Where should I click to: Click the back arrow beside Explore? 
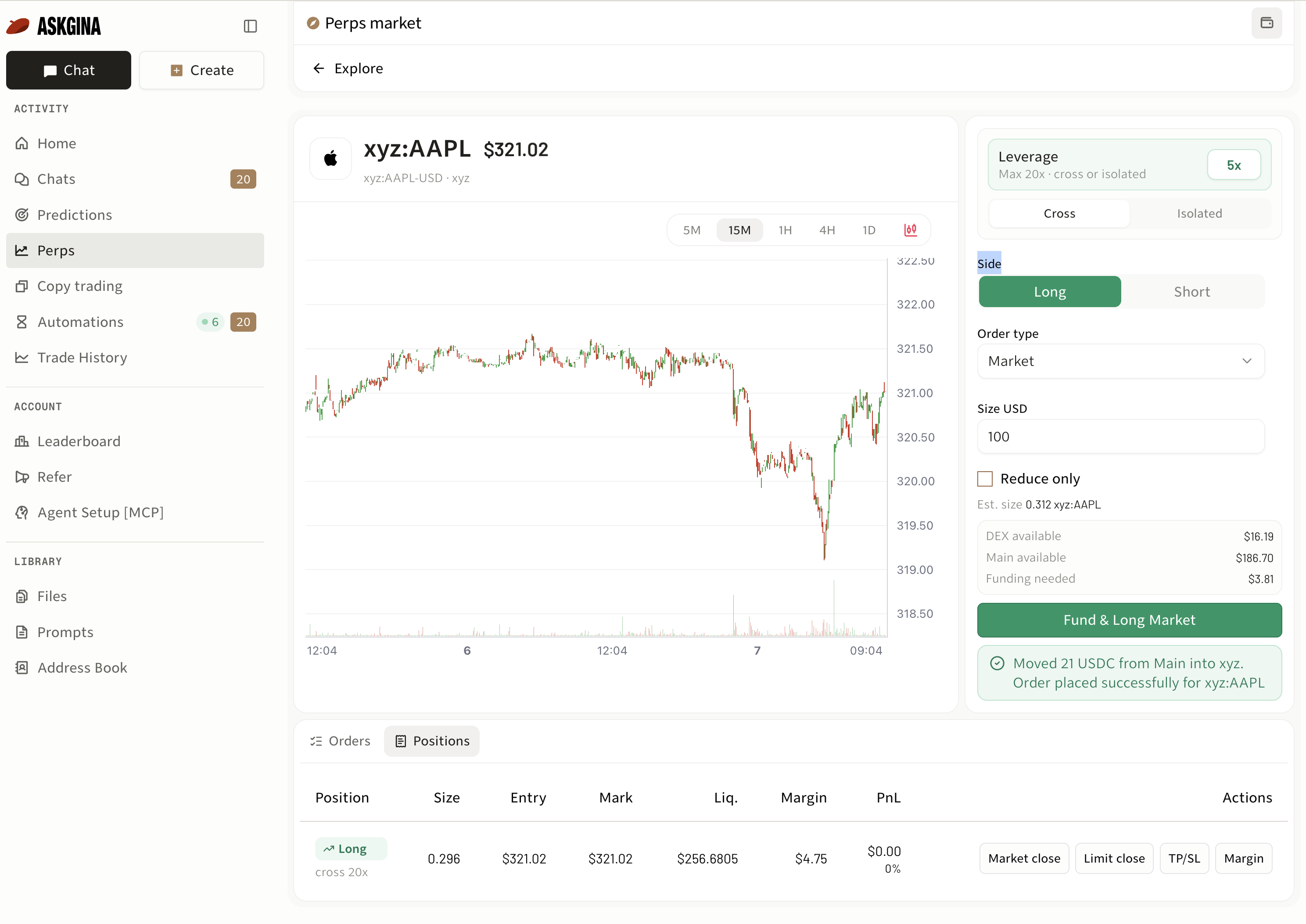pyautogui.click(x=319, y=68)
